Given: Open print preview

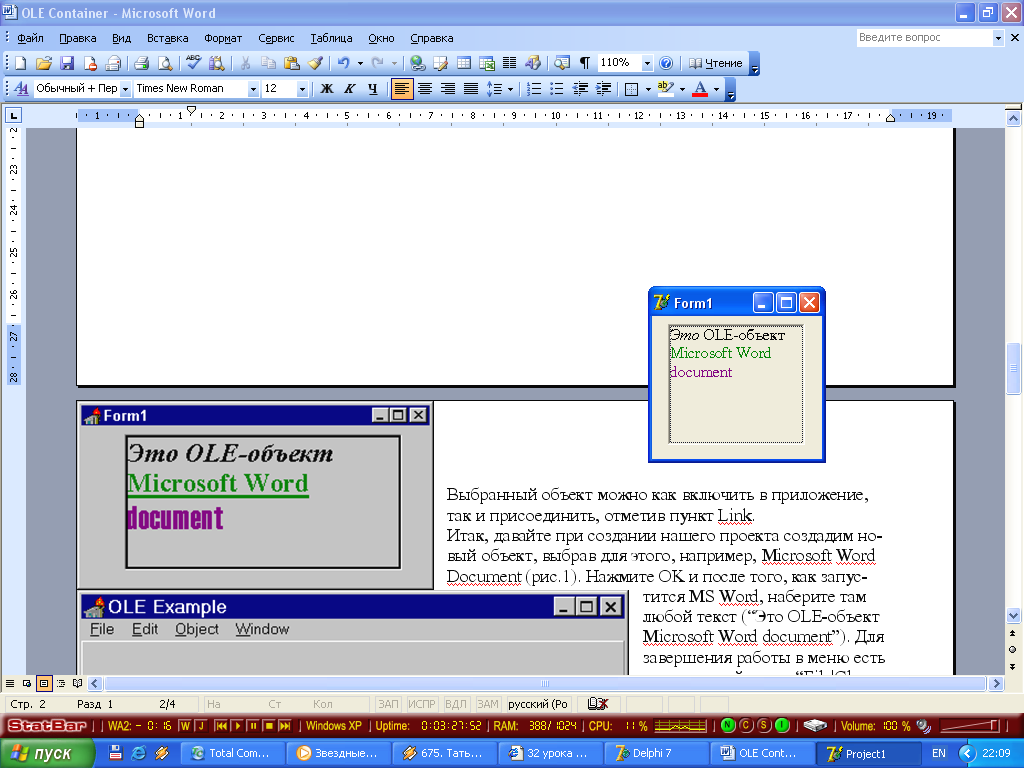Looking at the screenshot, I should 165,63.
